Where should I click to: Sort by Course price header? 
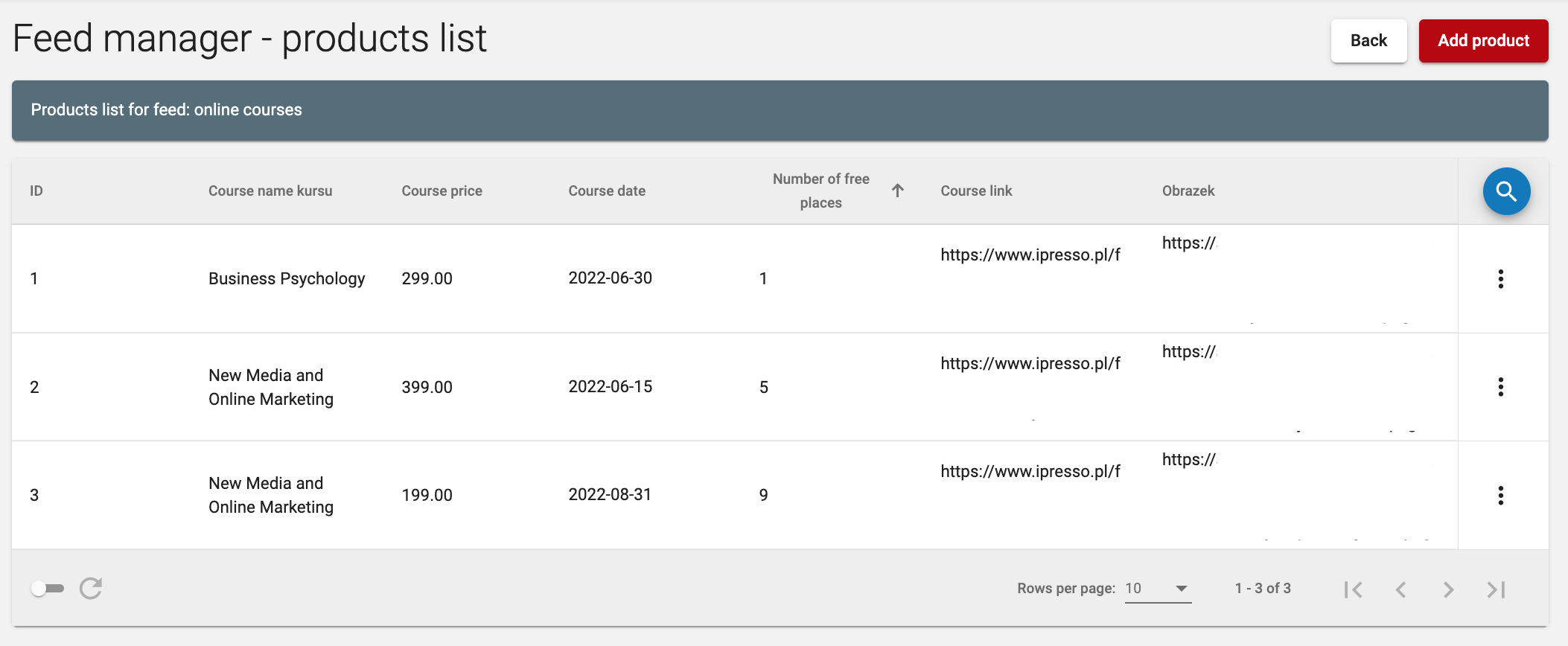[x=442, y=191]
